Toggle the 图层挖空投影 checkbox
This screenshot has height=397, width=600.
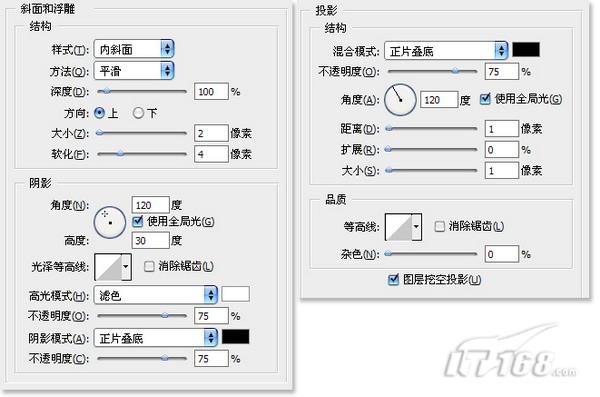point(393,279)
